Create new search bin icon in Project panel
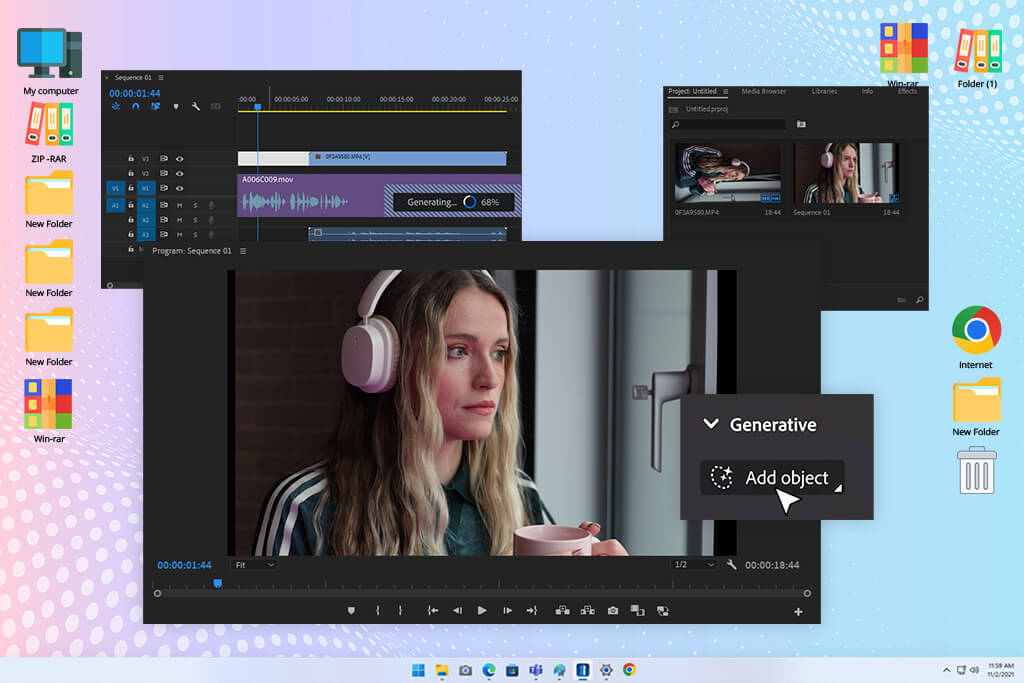The image size is (1024, 683). click(x=801, y=124)
